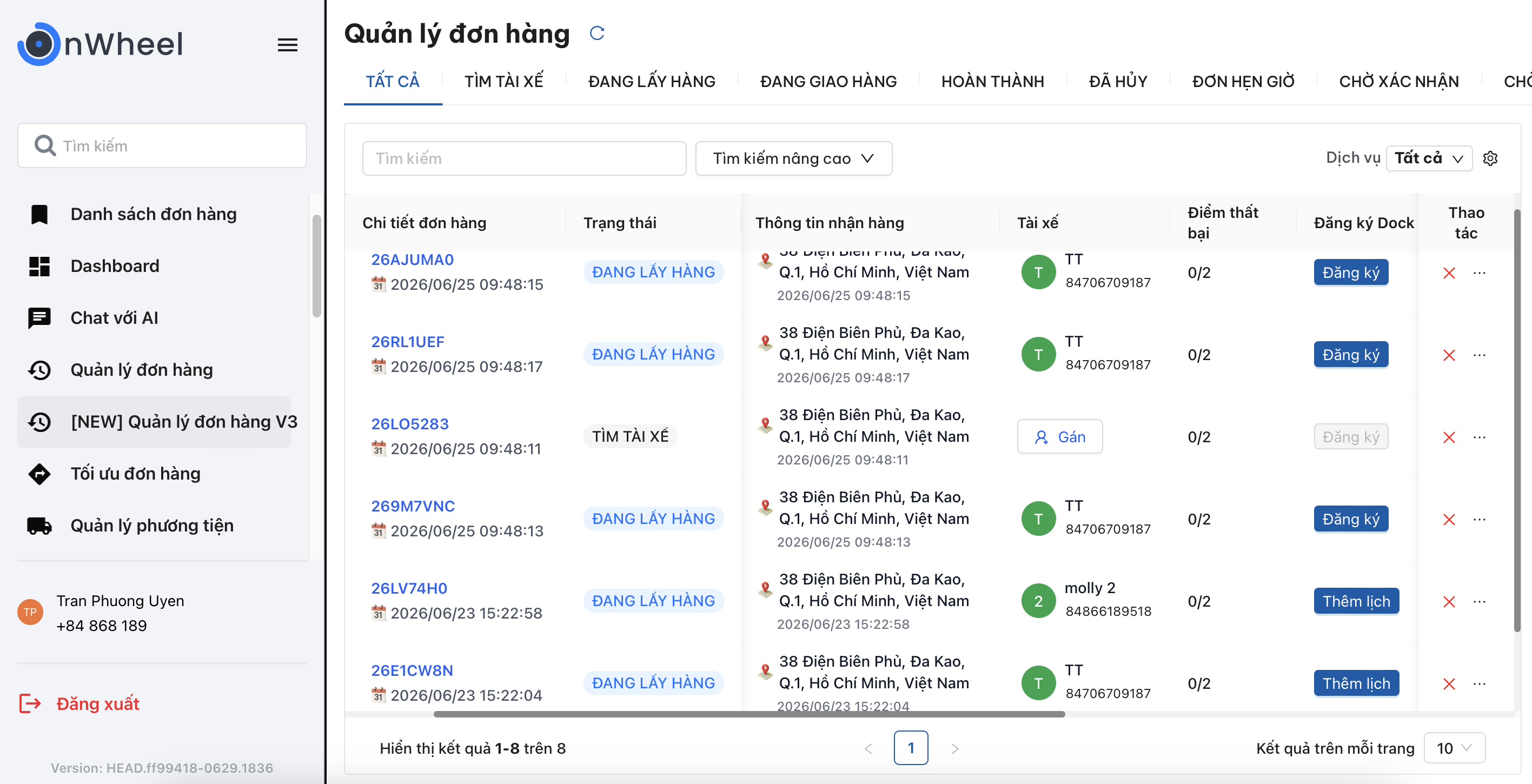Image resolution: width=1532 pixels, height=784 pixels.
Task: Switch to ĐÃ HỦY tab
Action: (x=1117, y=82)
